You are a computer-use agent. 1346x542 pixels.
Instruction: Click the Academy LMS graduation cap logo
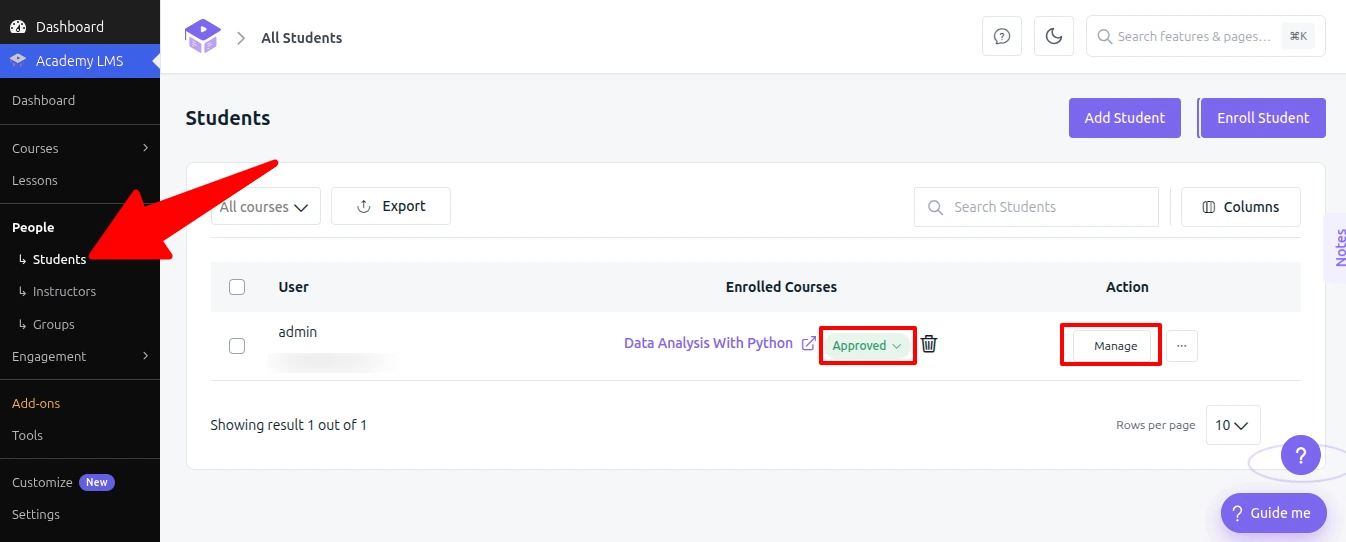click(202, 37)
